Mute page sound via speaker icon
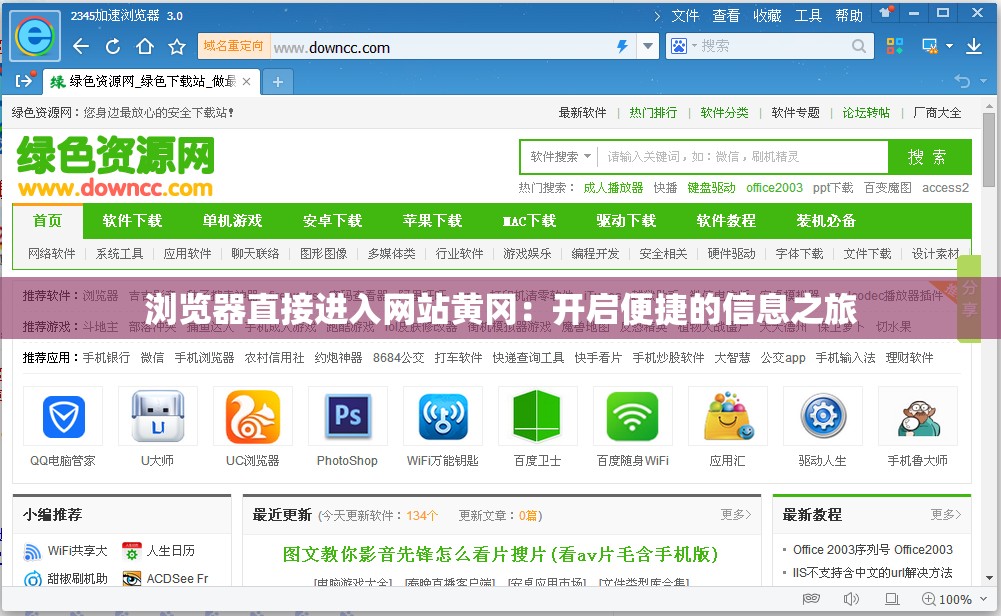 pyautogui.click(x=849, y=598)
